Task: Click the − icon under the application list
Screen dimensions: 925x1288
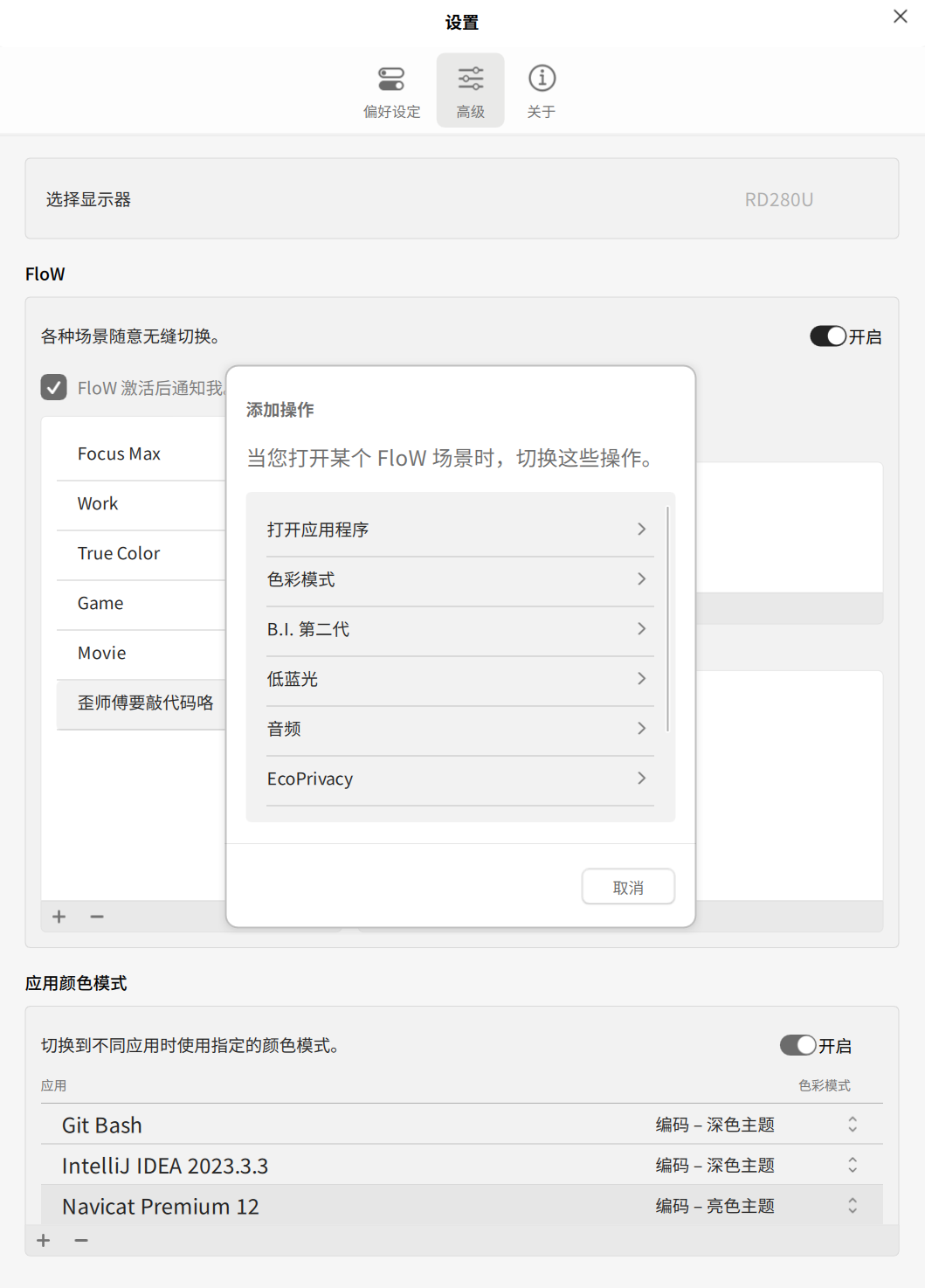Action: (81, 1240)
